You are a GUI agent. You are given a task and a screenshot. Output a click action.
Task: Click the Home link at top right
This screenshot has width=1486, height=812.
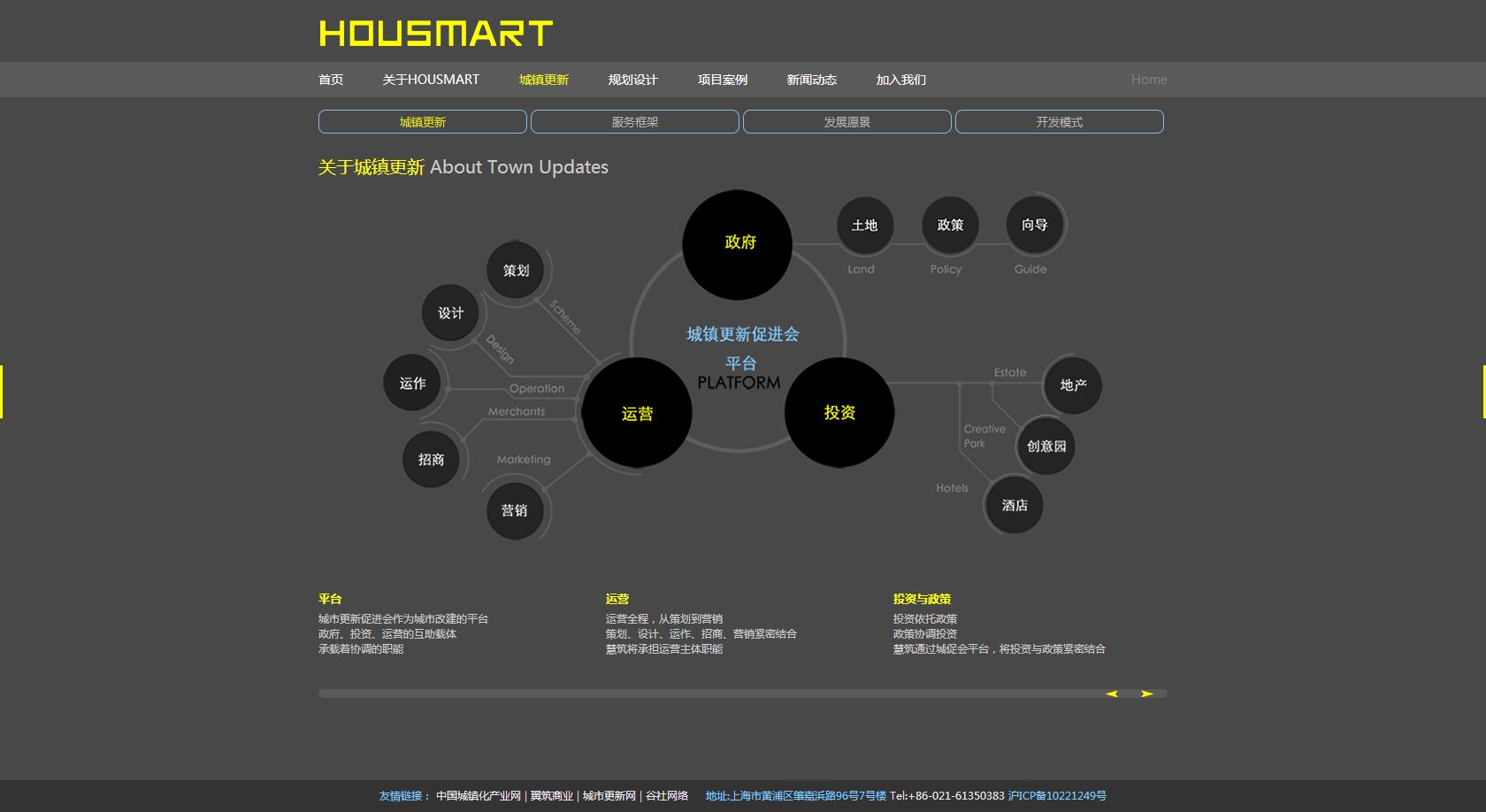point(1148,80)
